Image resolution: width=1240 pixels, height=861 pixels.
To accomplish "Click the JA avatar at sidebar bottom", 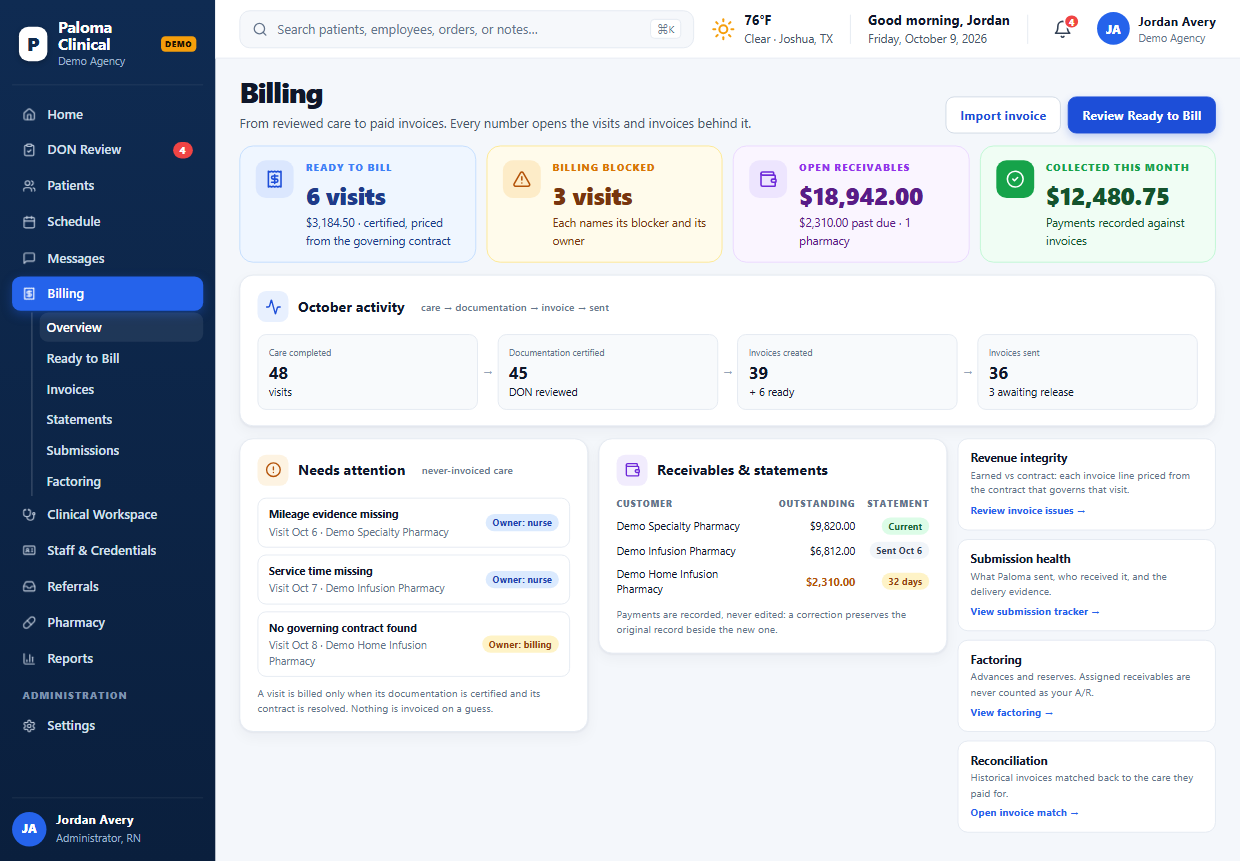I will pyautogui.click(x=29, y=829).
